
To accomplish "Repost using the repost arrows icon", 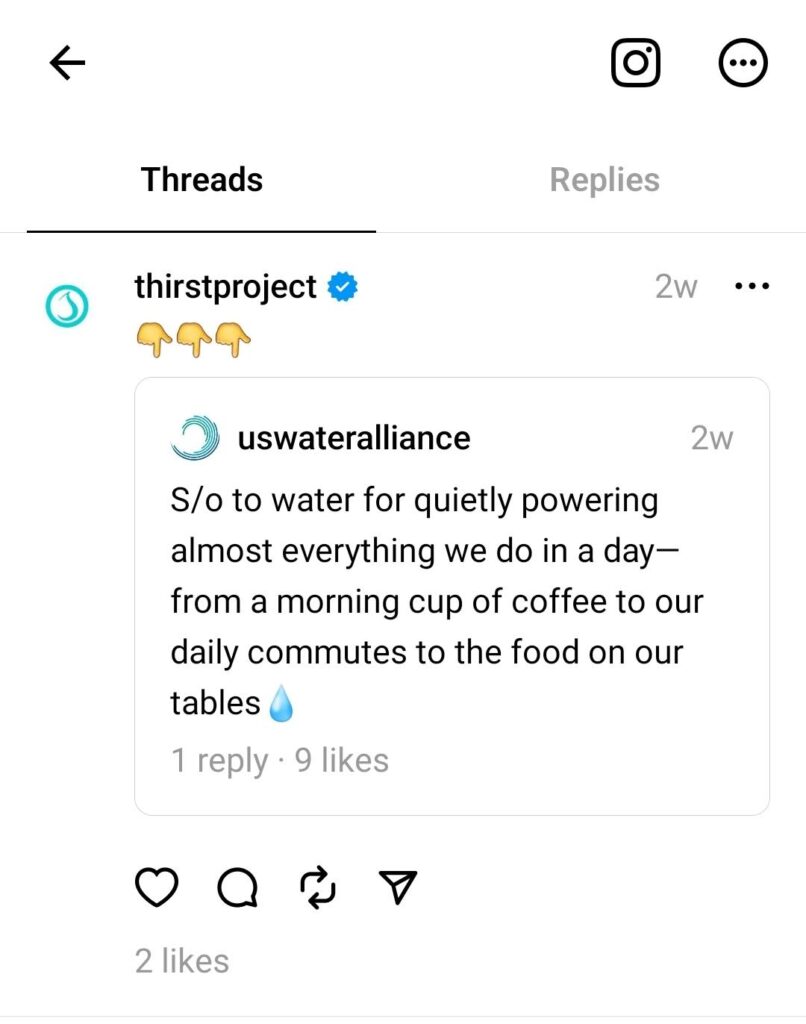I will (x=317, y=886).
